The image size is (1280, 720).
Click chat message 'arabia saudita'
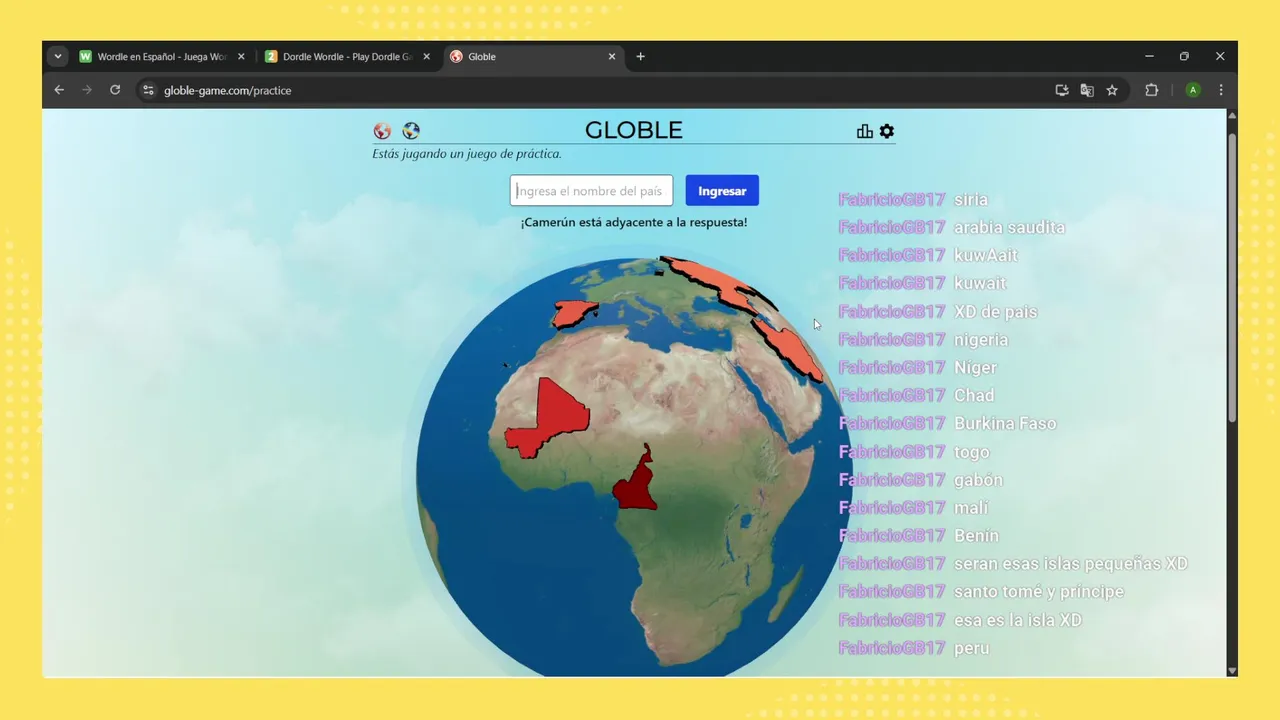pos(1010,228)
